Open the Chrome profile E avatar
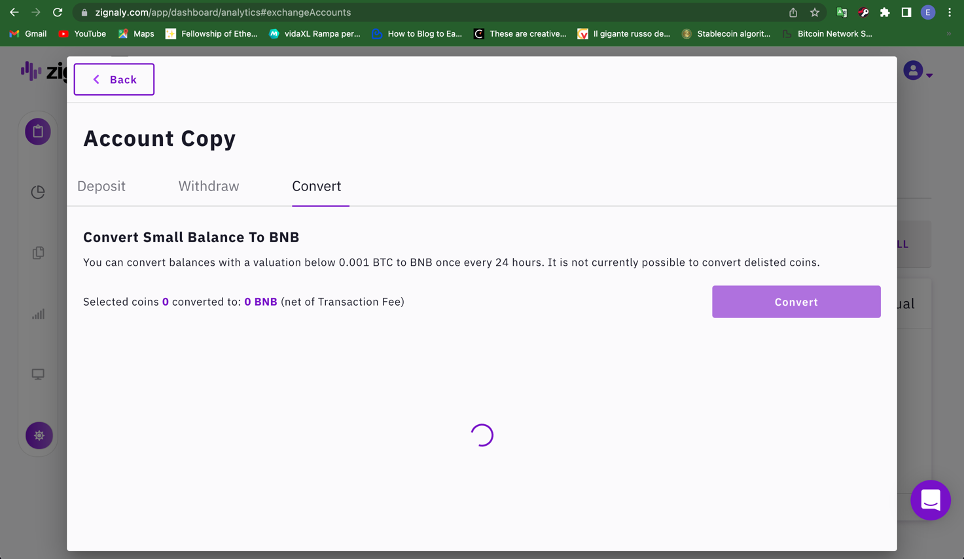 tap(928, 12)
